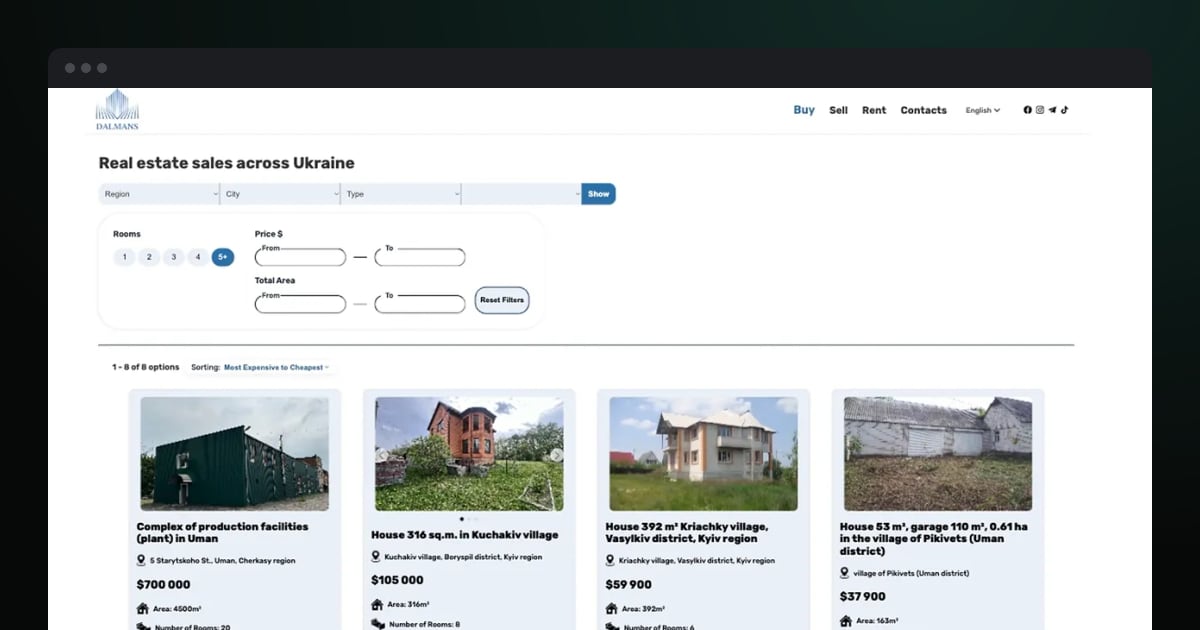Screen dimensions: 1200x630
Task: Click 'Kuchakiv village, Boryspil district' address text
Action: (x=463, y=557)
